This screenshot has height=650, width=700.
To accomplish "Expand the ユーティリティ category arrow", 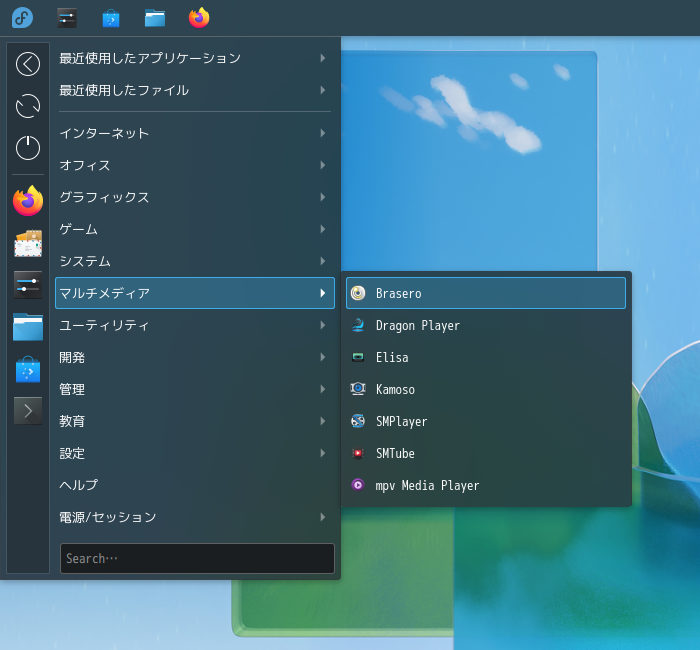I will 322,325.
